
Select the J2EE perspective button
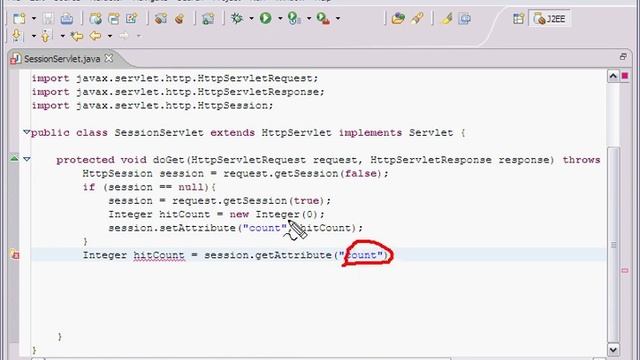550,19
